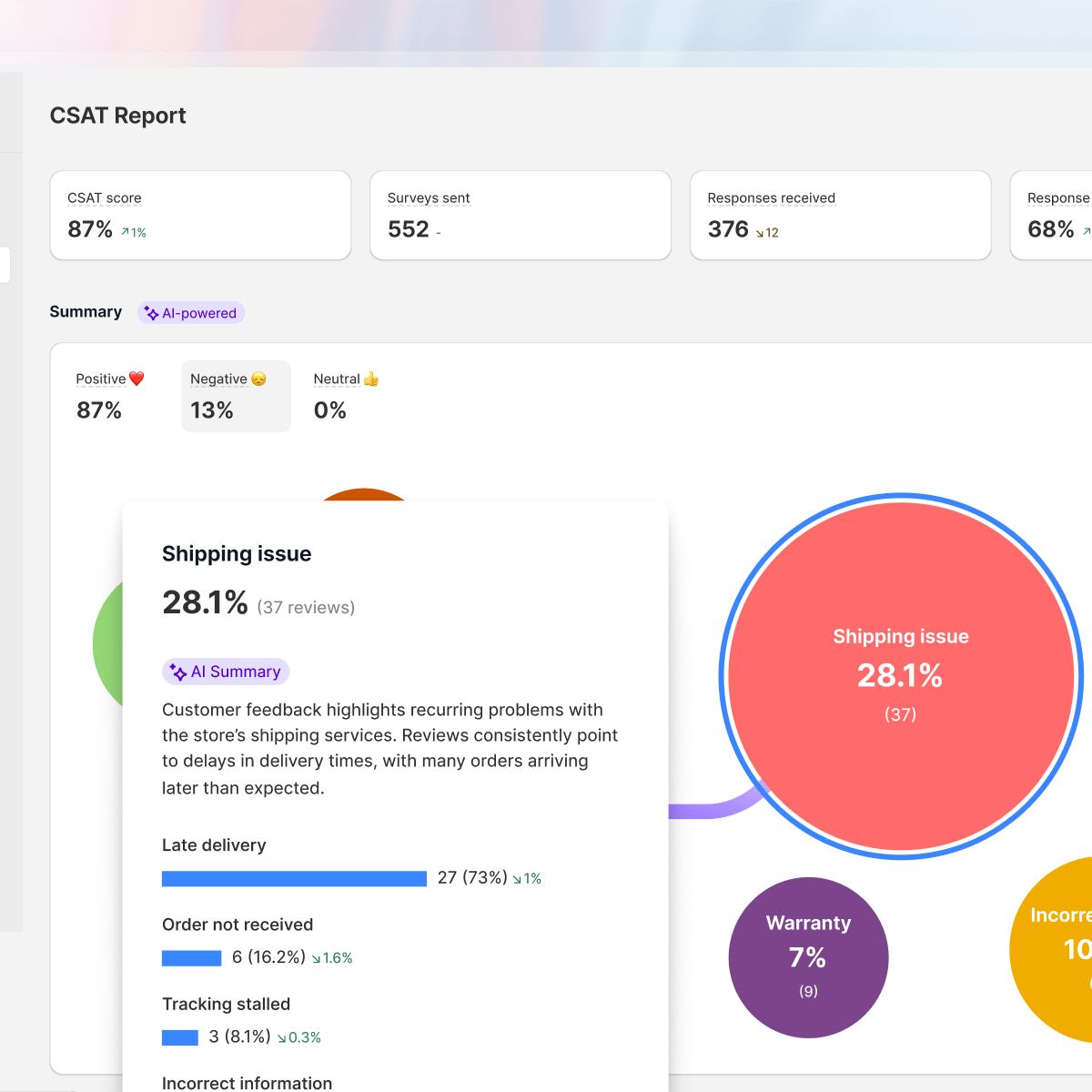The height and width of the screenshot is (1092, 1092).
Task: Select the Positive sentiment tab
Action: click(x=110, y=396)
